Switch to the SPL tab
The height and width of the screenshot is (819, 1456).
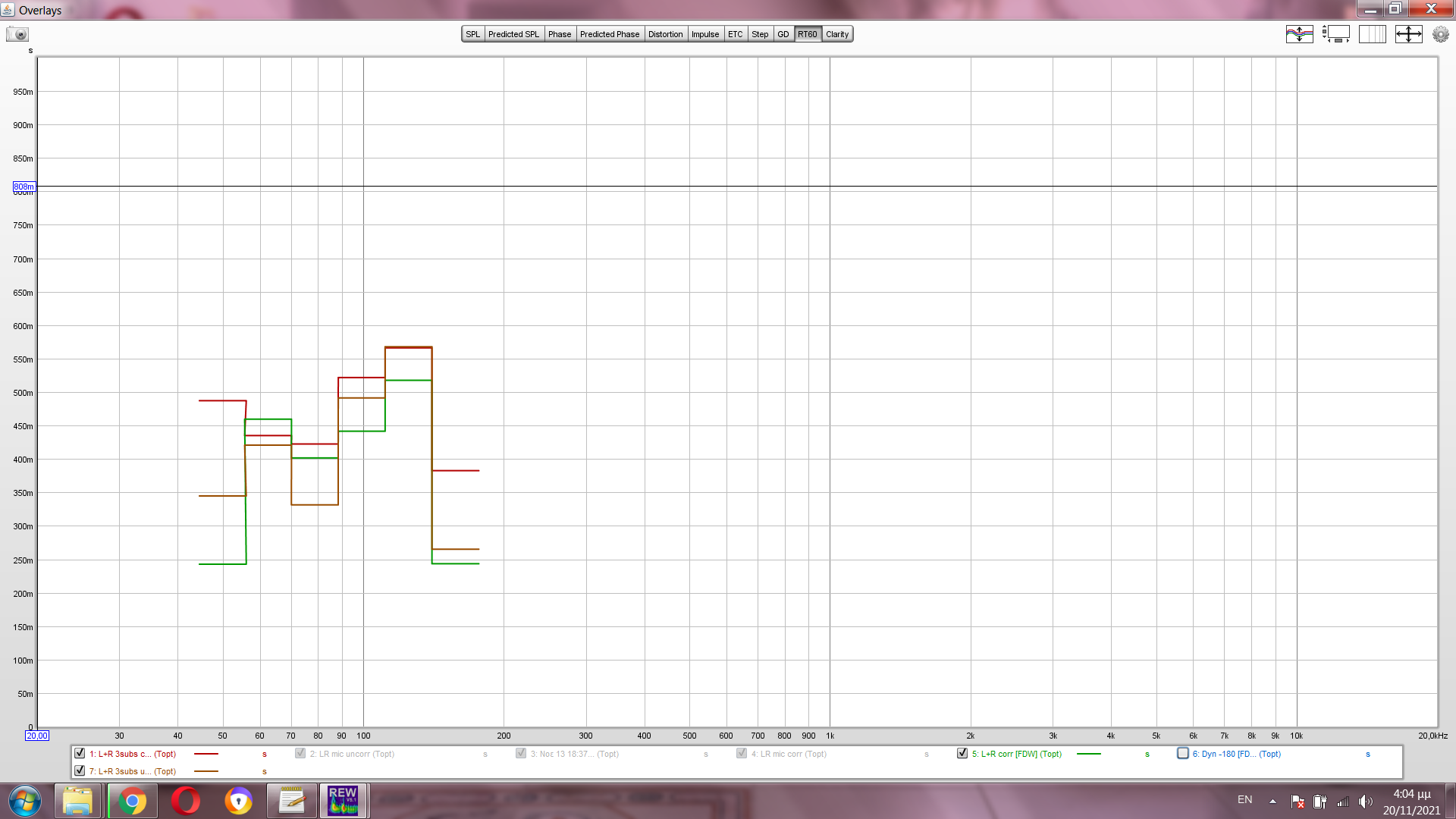tap(472, 34)
